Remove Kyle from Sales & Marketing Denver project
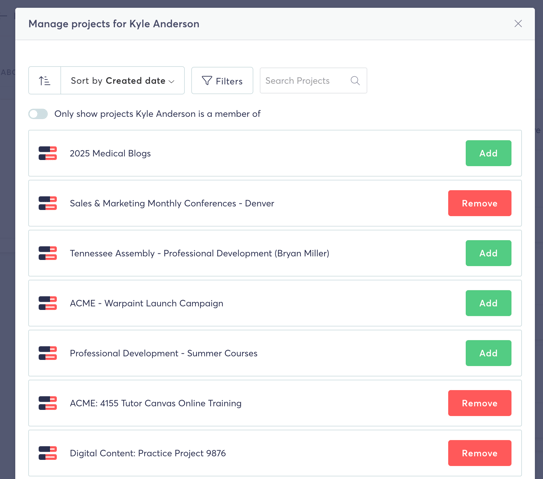The width and height of the screenshot is (543, 479). pos(480,203)
